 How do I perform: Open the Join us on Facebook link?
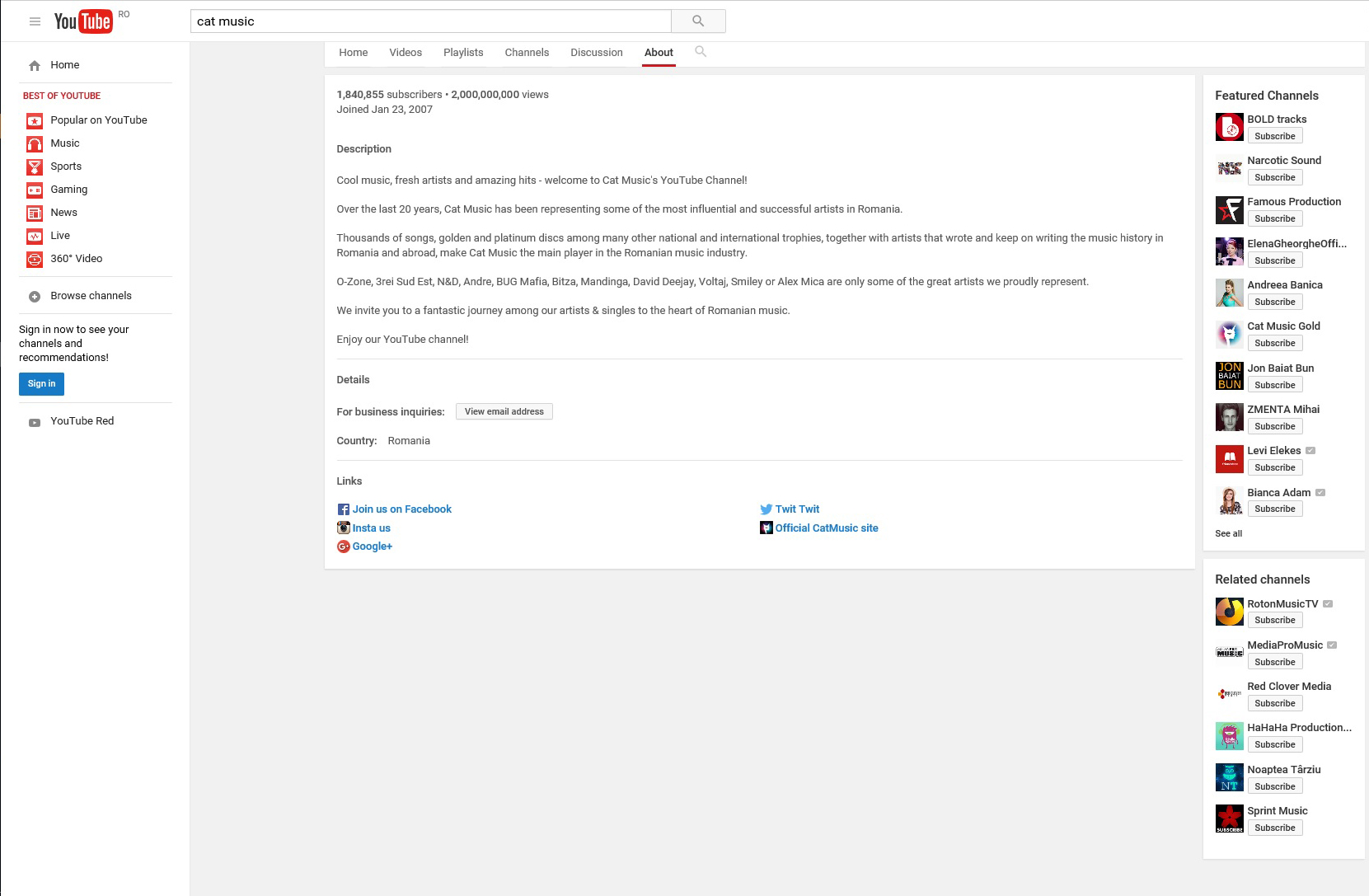(x=402, y=509)
